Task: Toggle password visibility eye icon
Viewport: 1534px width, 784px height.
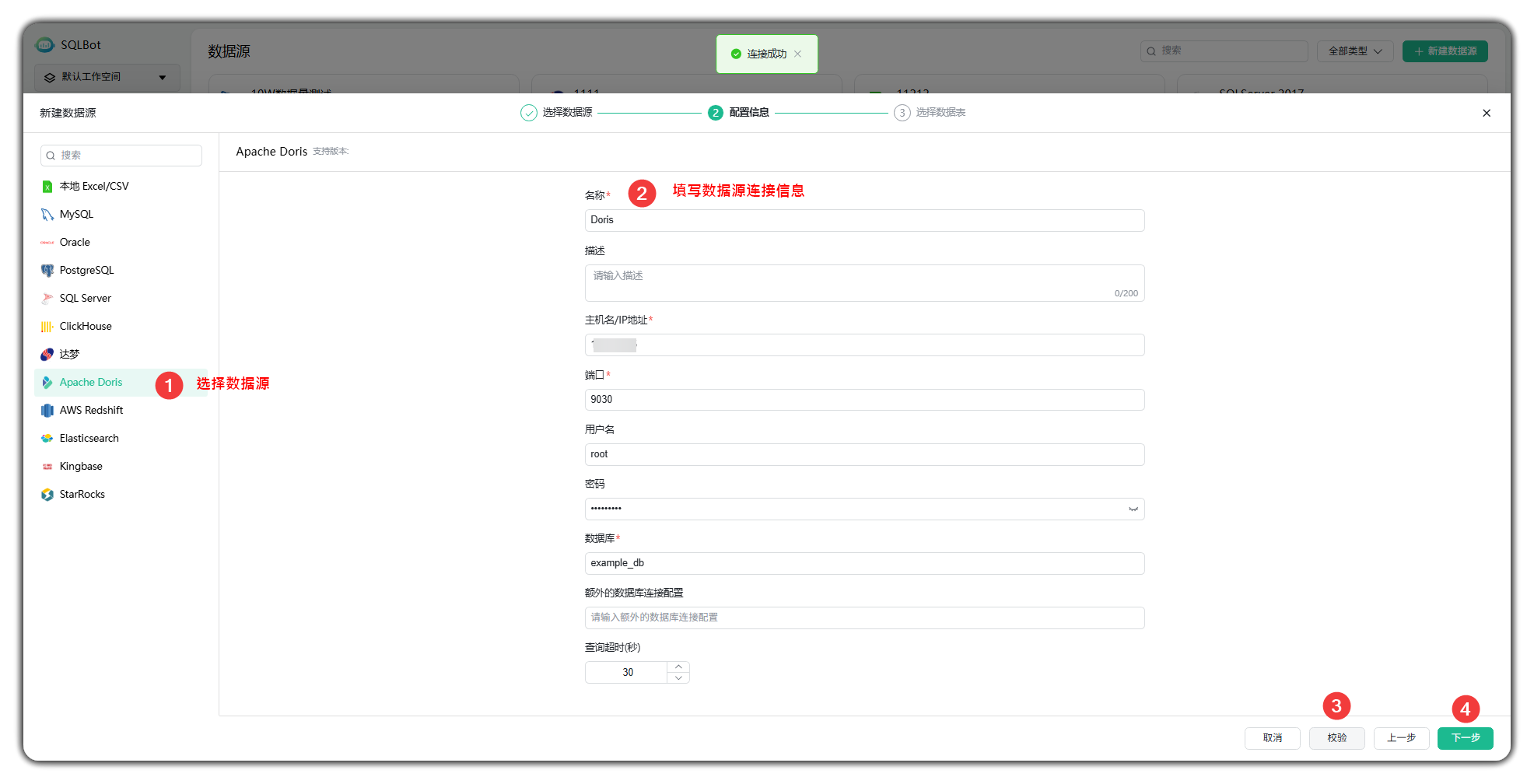Action: coord(1133,509)
